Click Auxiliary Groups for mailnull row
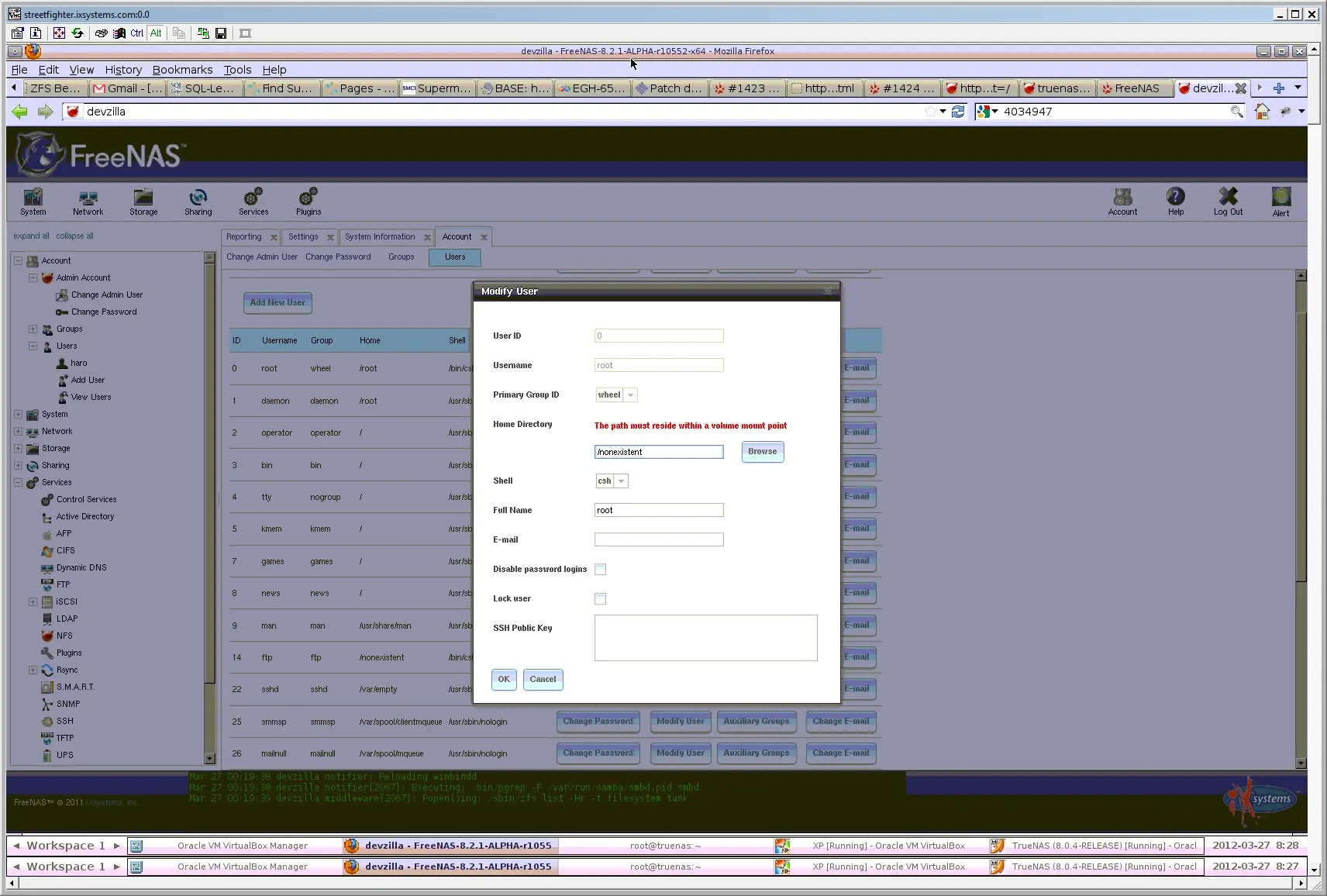 click(757, 753)
